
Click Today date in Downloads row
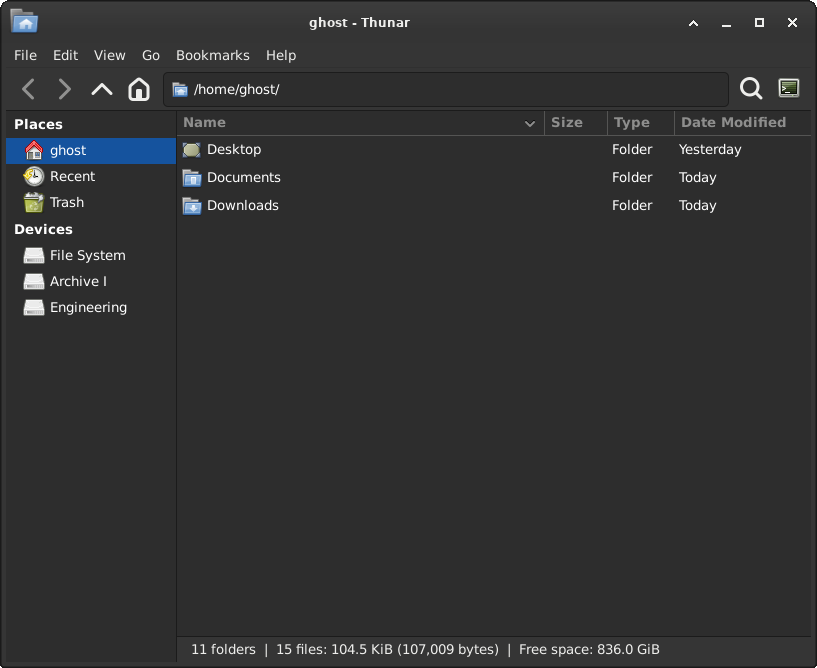pos(697,206)
